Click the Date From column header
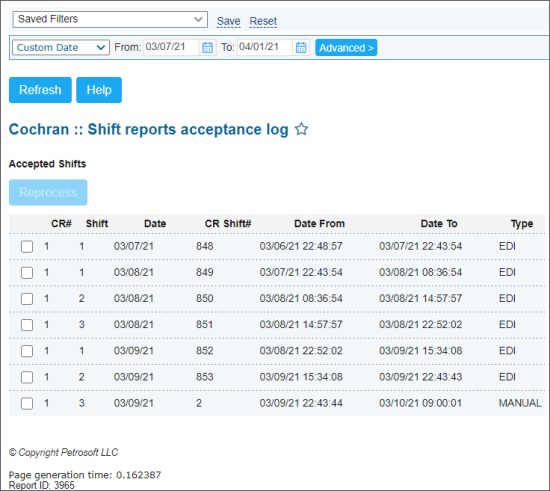The image size is (550, 491). [x=320, y=224]
